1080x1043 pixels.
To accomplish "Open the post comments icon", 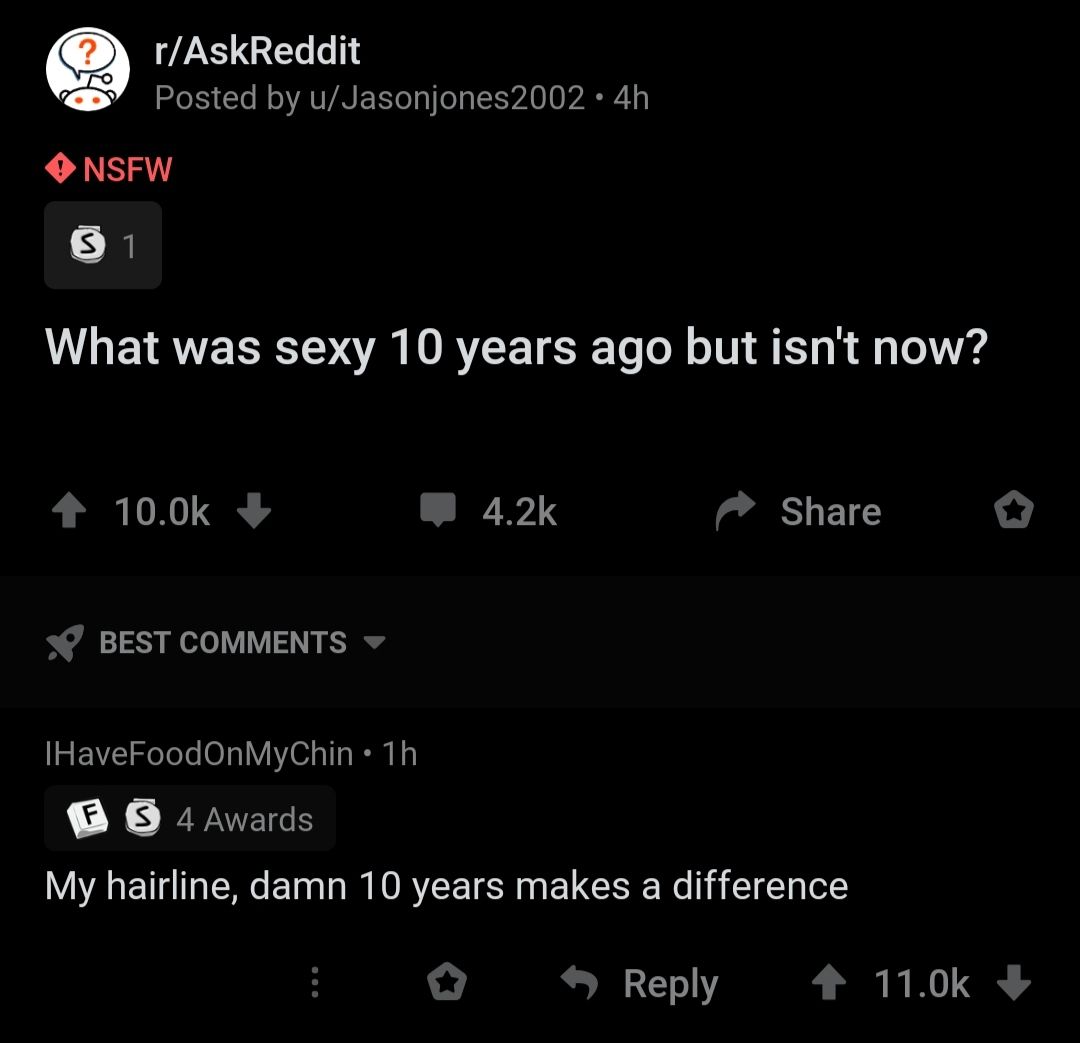I will pyautogui.click(x=437, y=510).
